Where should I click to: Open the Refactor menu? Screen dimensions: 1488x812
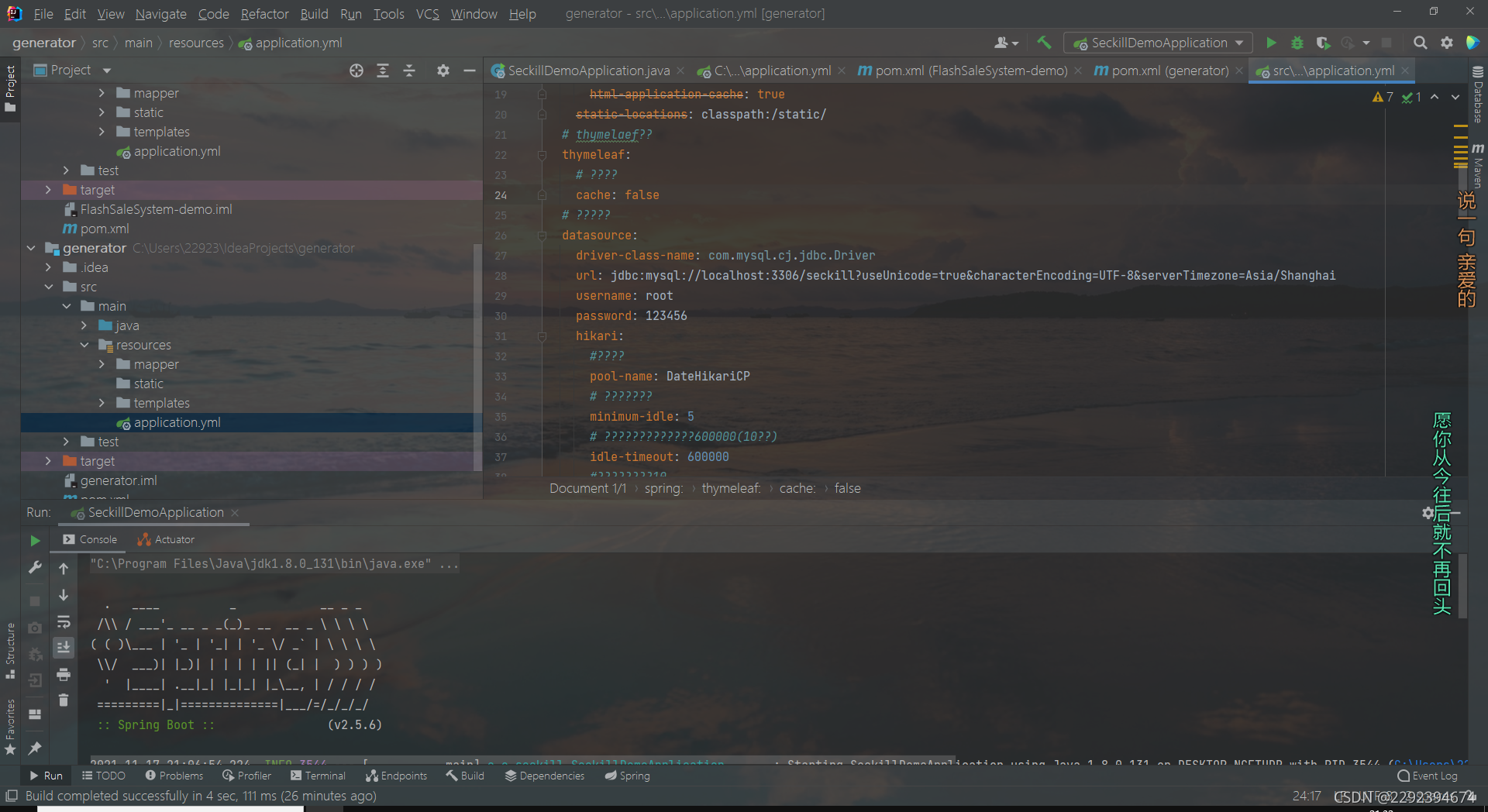[x=264, y=14]
